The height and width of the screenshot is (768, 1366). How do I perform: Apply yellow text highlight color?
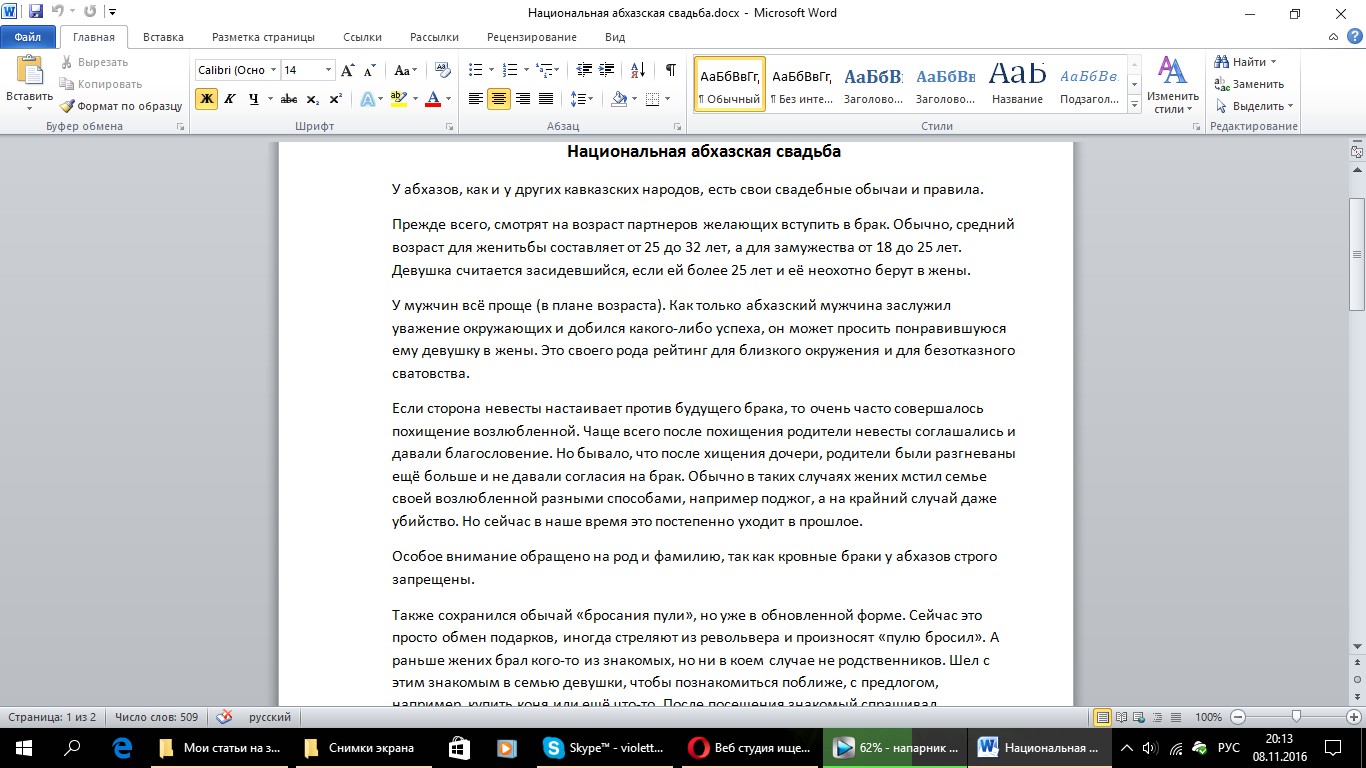point(398,99)
